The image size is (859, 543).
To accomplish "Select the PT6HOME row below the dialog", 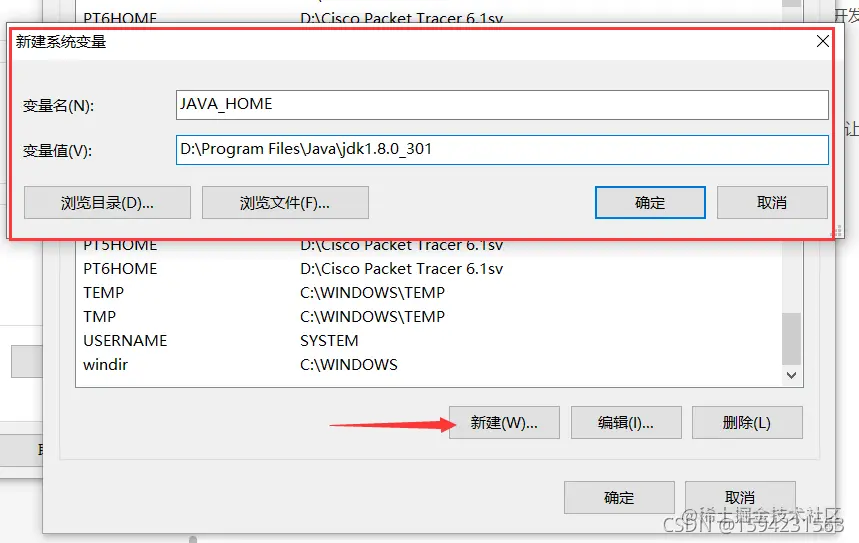I will click(428, 268).
